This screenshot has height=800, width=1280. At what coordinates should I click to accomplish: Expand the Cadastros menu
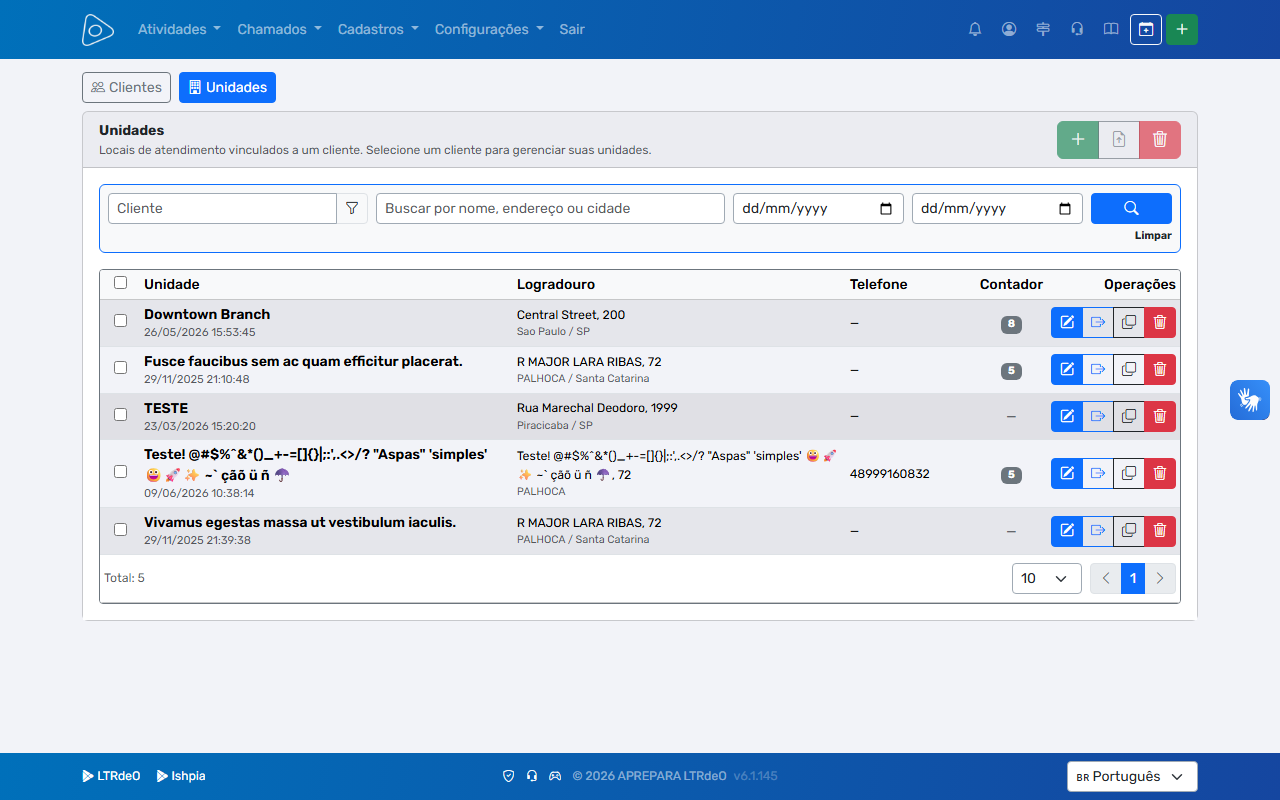click(x=378, y=29)
